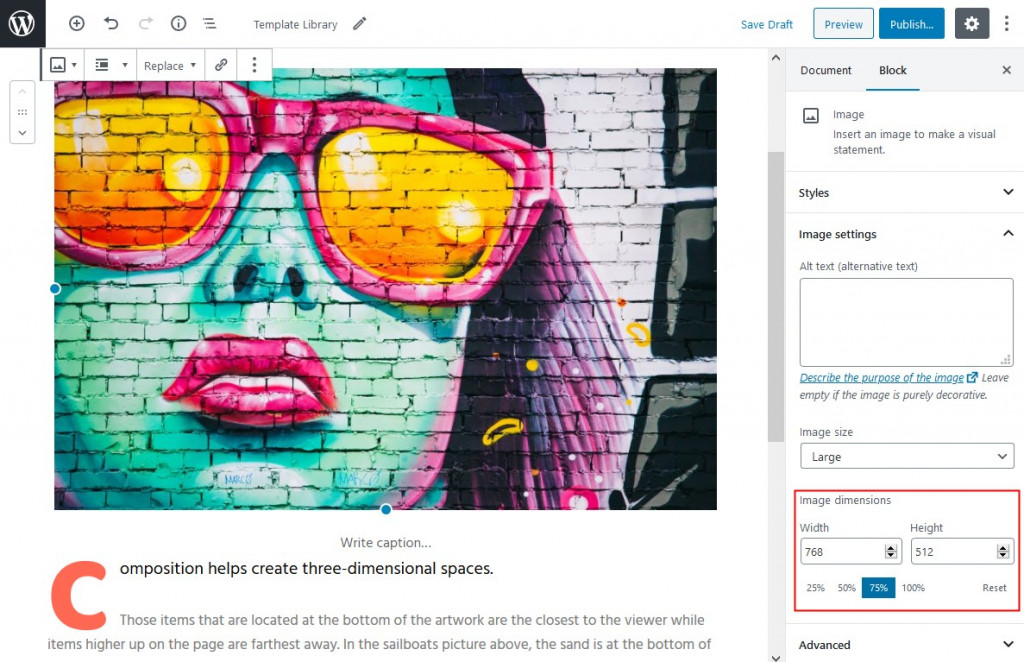Image resolution: width=1024 pixels, height=662 pixels.
Task: Insert a link using the chain icon
Action: point(221,64)
